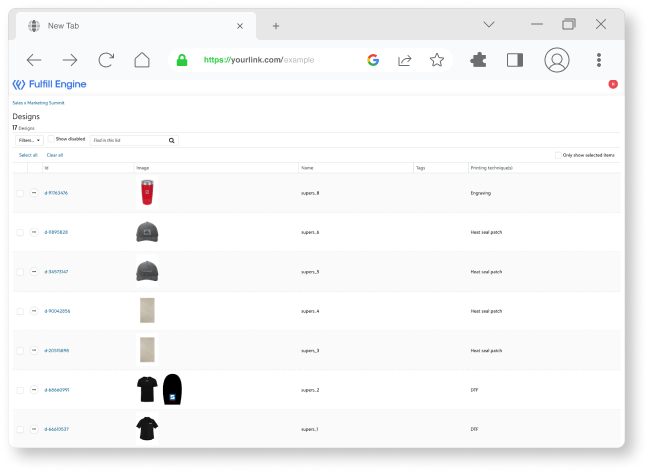Click the browser address bar URL
Screen dimensions: 649x472
[x=259, y=60]
